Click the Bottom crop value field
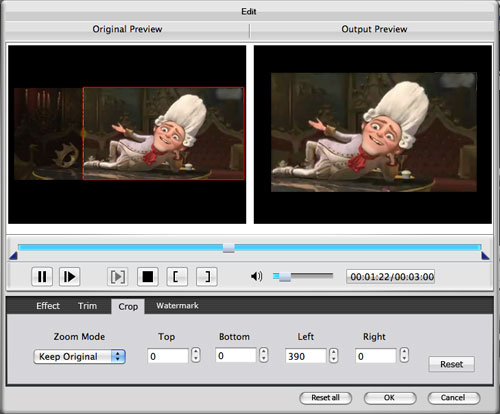The width and height of the screenshot is (500, 414). click(x=236, y=355)
